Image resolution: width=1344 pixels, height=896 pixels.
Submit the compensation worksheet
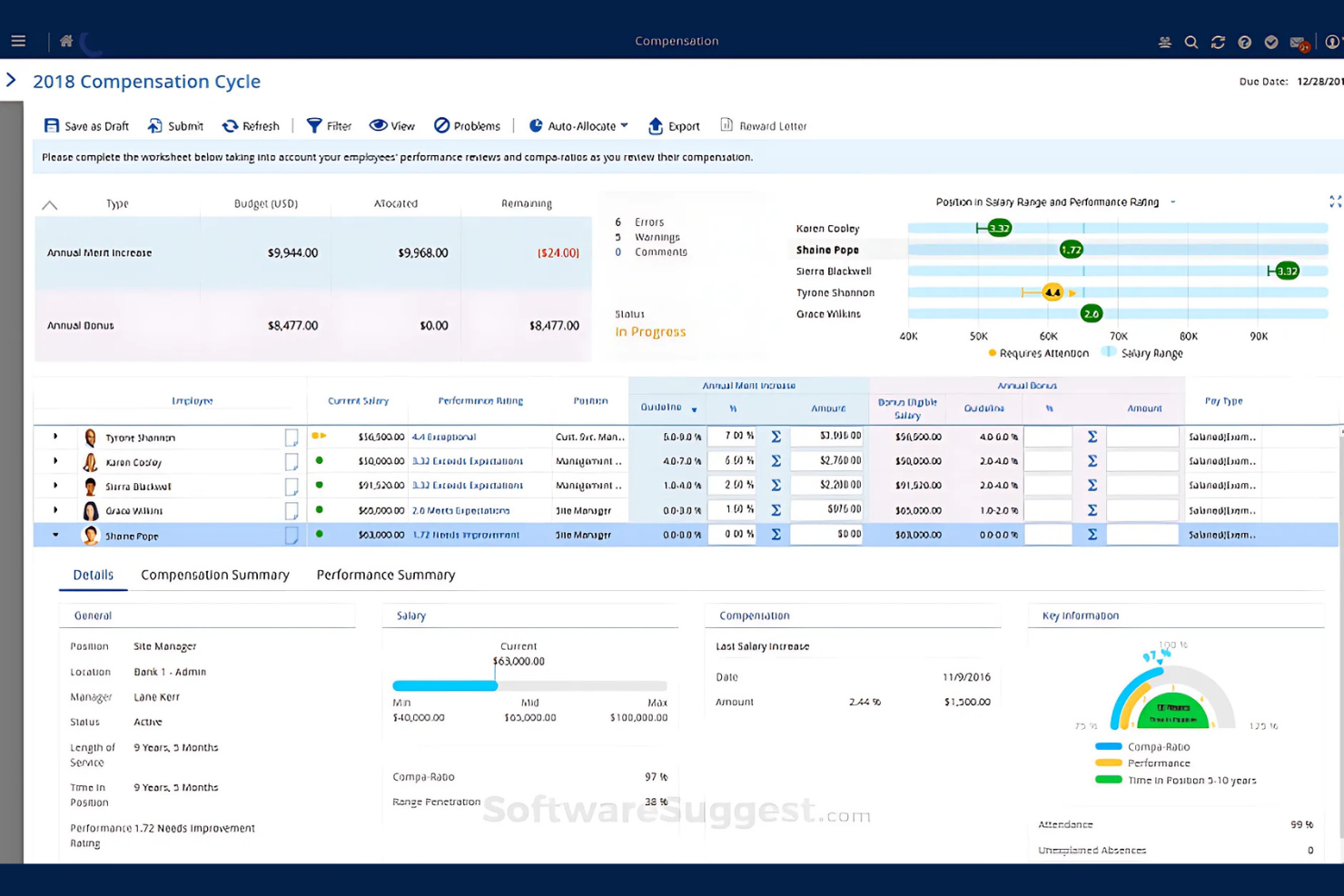click(175, 125)
